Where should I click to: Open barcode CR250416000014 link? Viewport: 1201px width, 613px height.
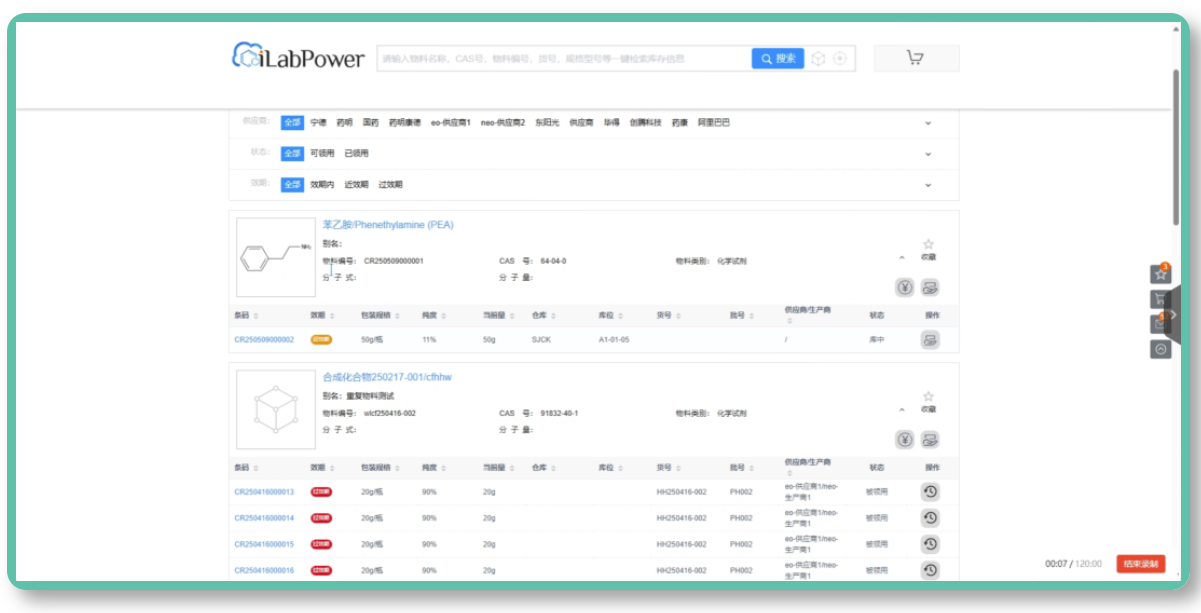tap(264, 518)
